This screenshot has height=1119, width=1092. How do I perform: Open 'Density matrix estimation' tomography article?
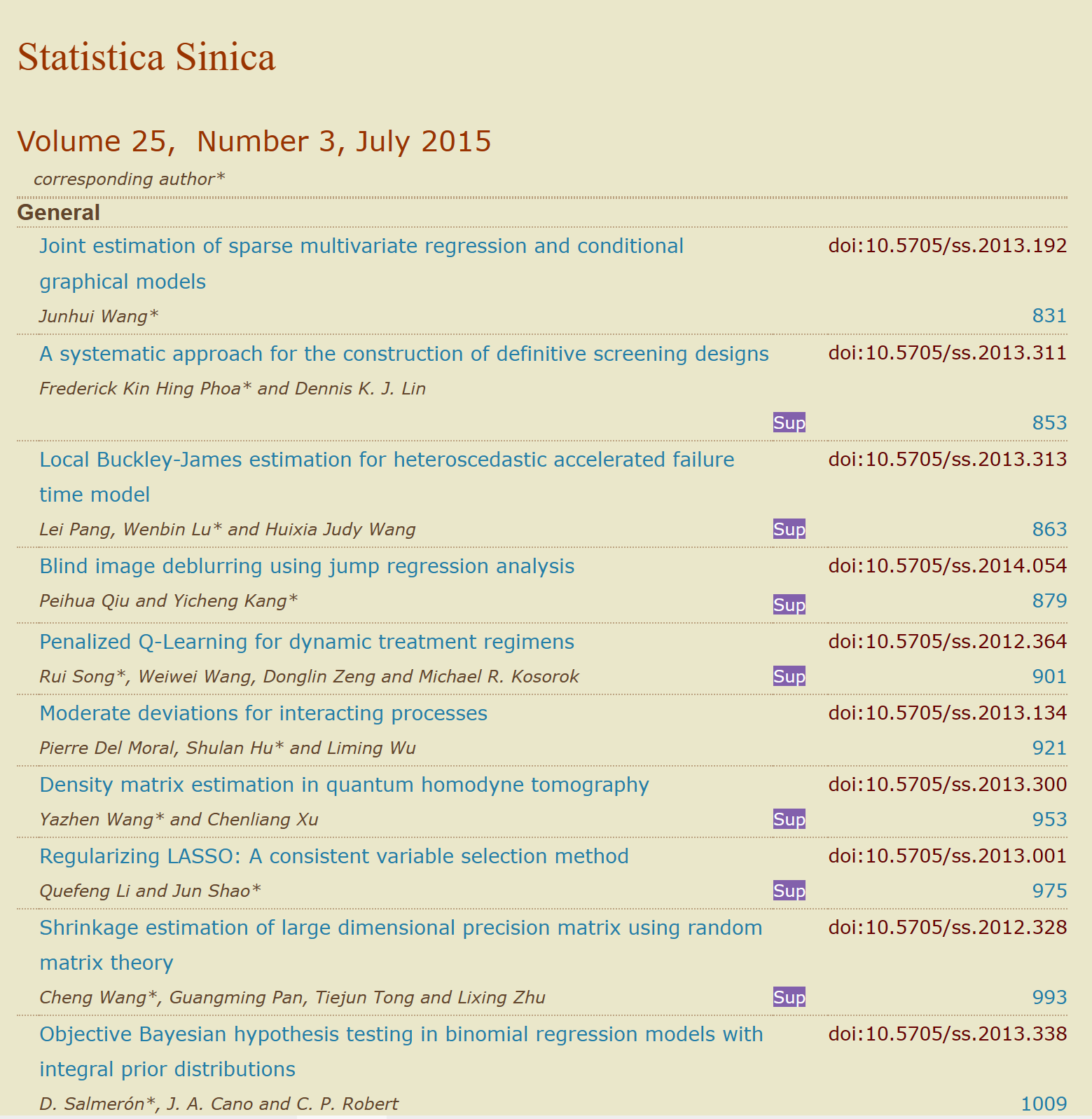(x=343, y=785)
